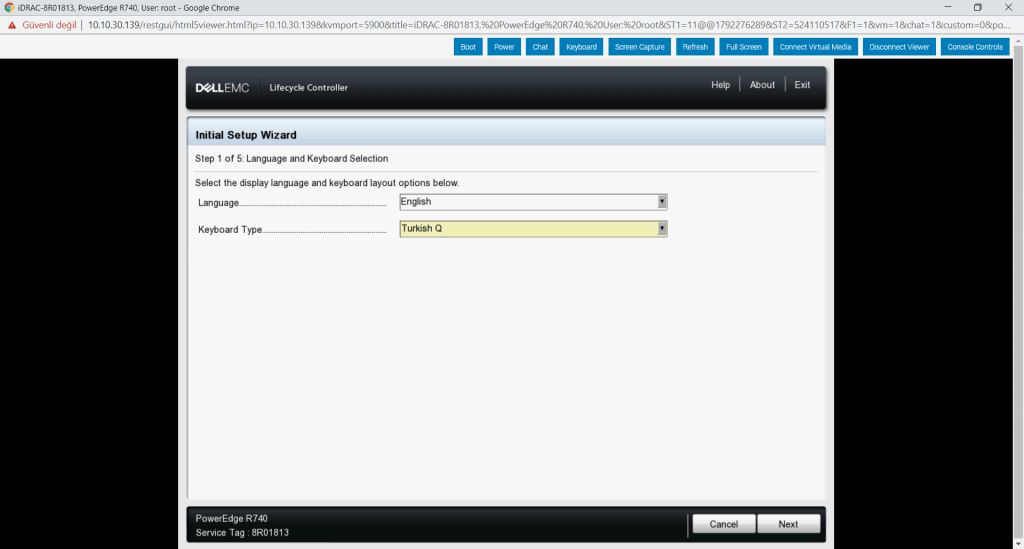1024x549 pixels.
Task: Expand the Language dropdown arrow
Action: pyautogui.click(x=661, y=201)
